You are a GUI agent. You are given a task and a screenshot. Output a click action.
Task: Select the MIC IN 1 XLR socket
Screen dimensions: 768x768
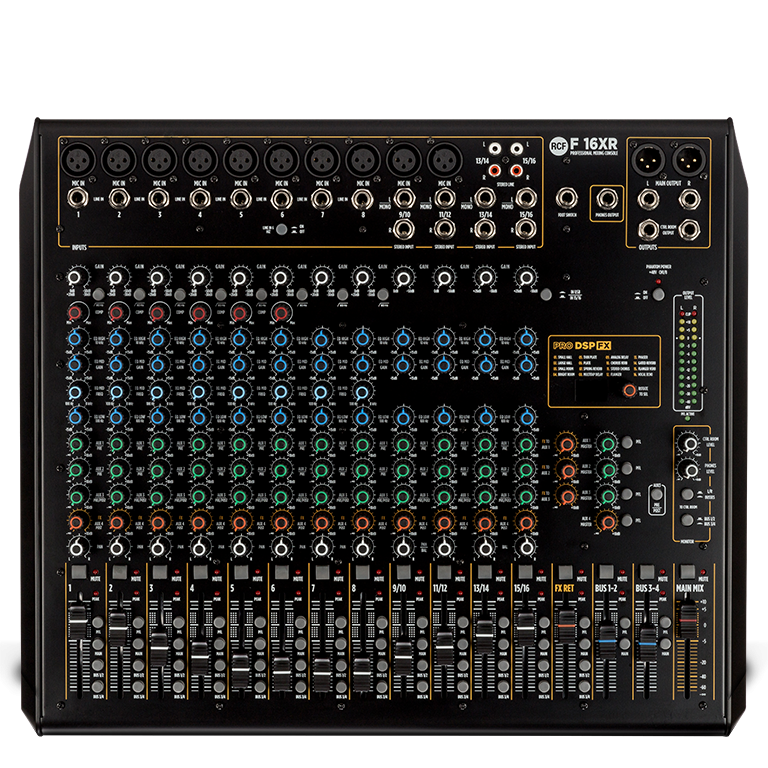(77, 160)
